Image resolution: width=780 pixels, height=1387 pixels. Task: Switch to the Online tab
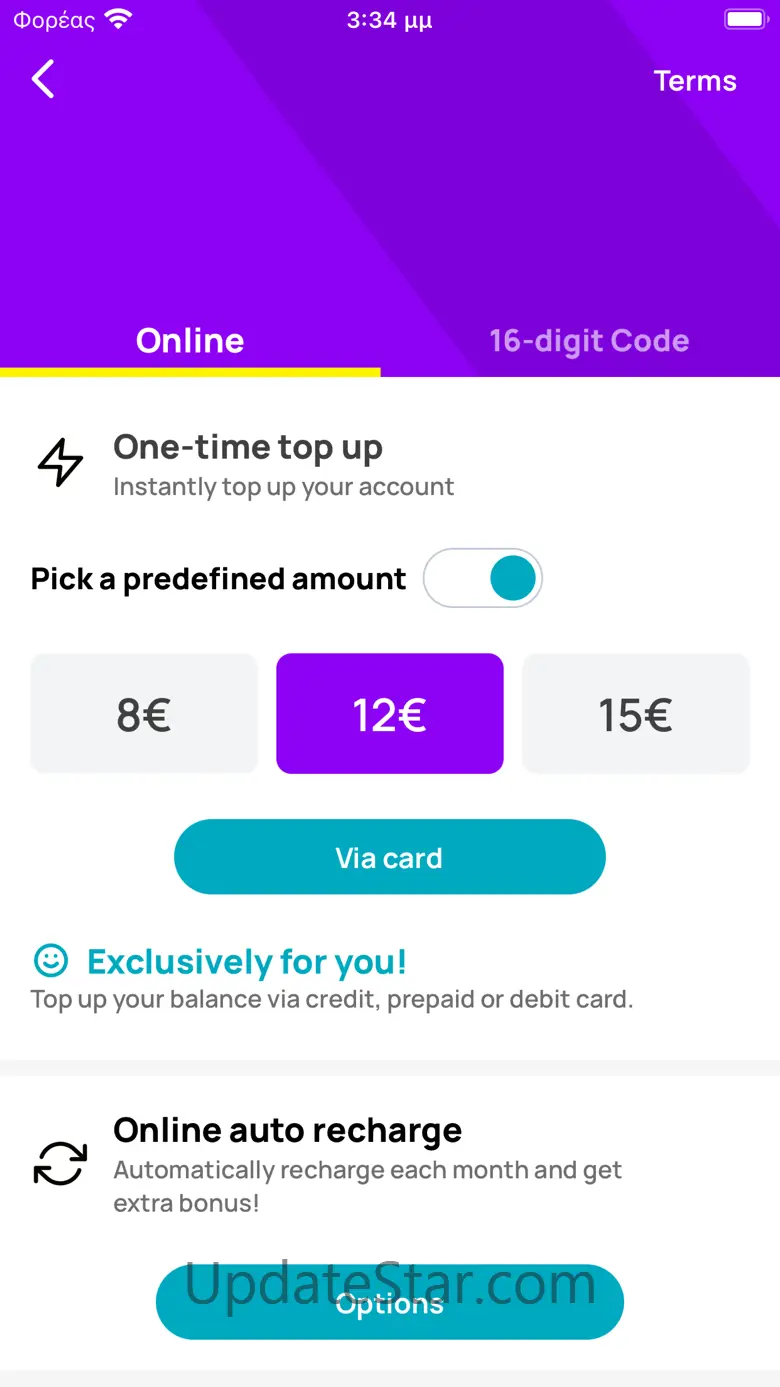(190, 341)
